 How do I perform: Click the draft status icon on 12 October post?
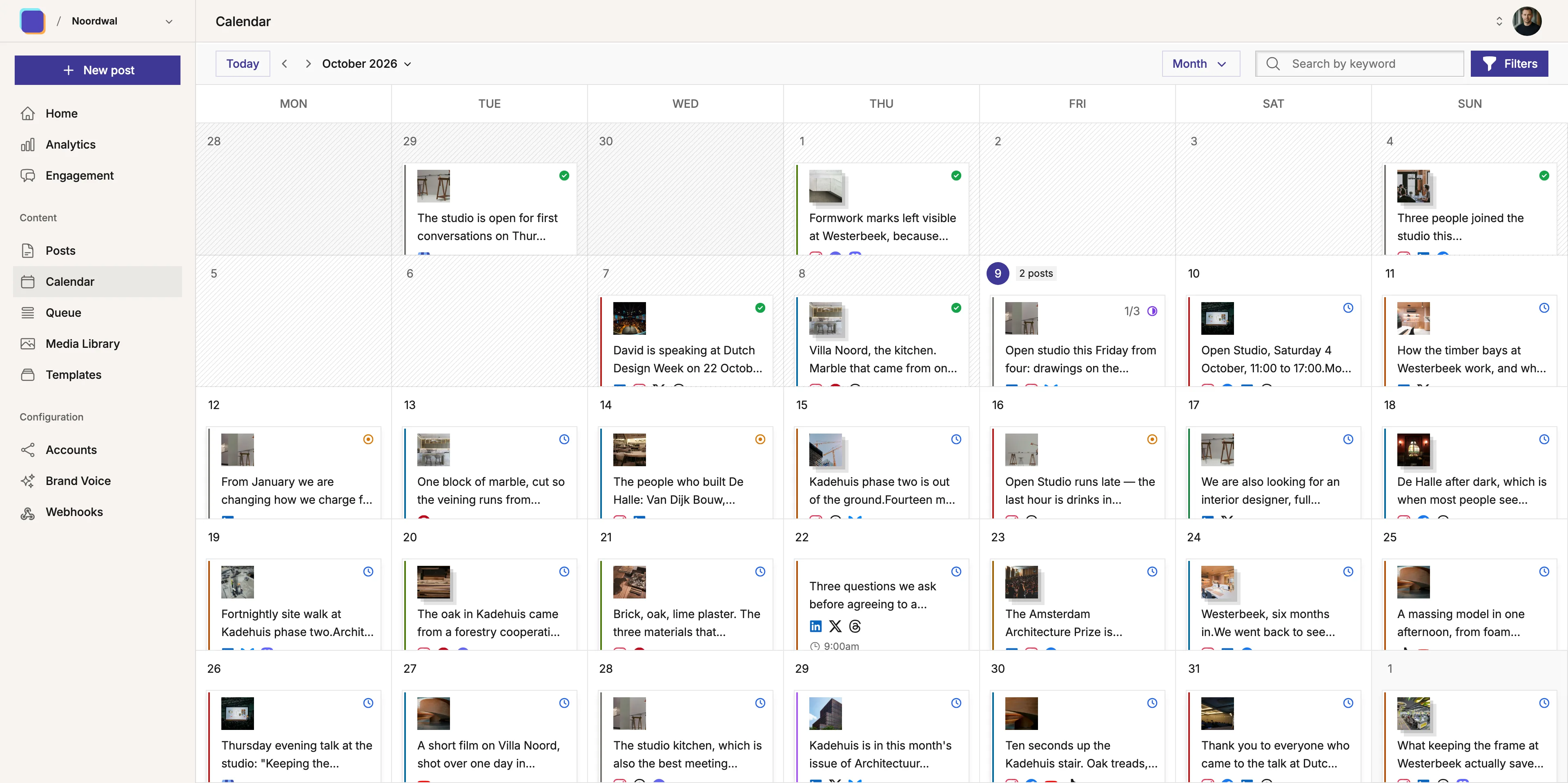(368, 439)
